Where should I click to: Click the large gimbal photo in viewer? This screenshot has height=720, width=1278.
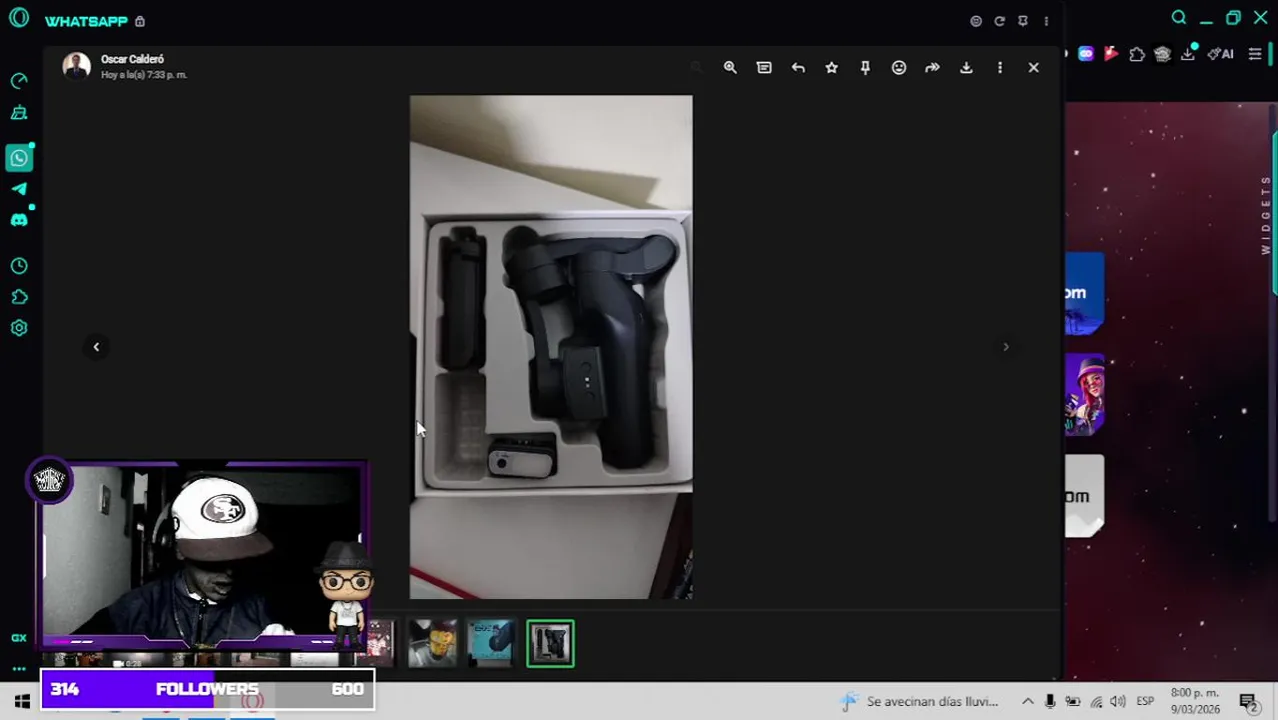coord(551,347)
